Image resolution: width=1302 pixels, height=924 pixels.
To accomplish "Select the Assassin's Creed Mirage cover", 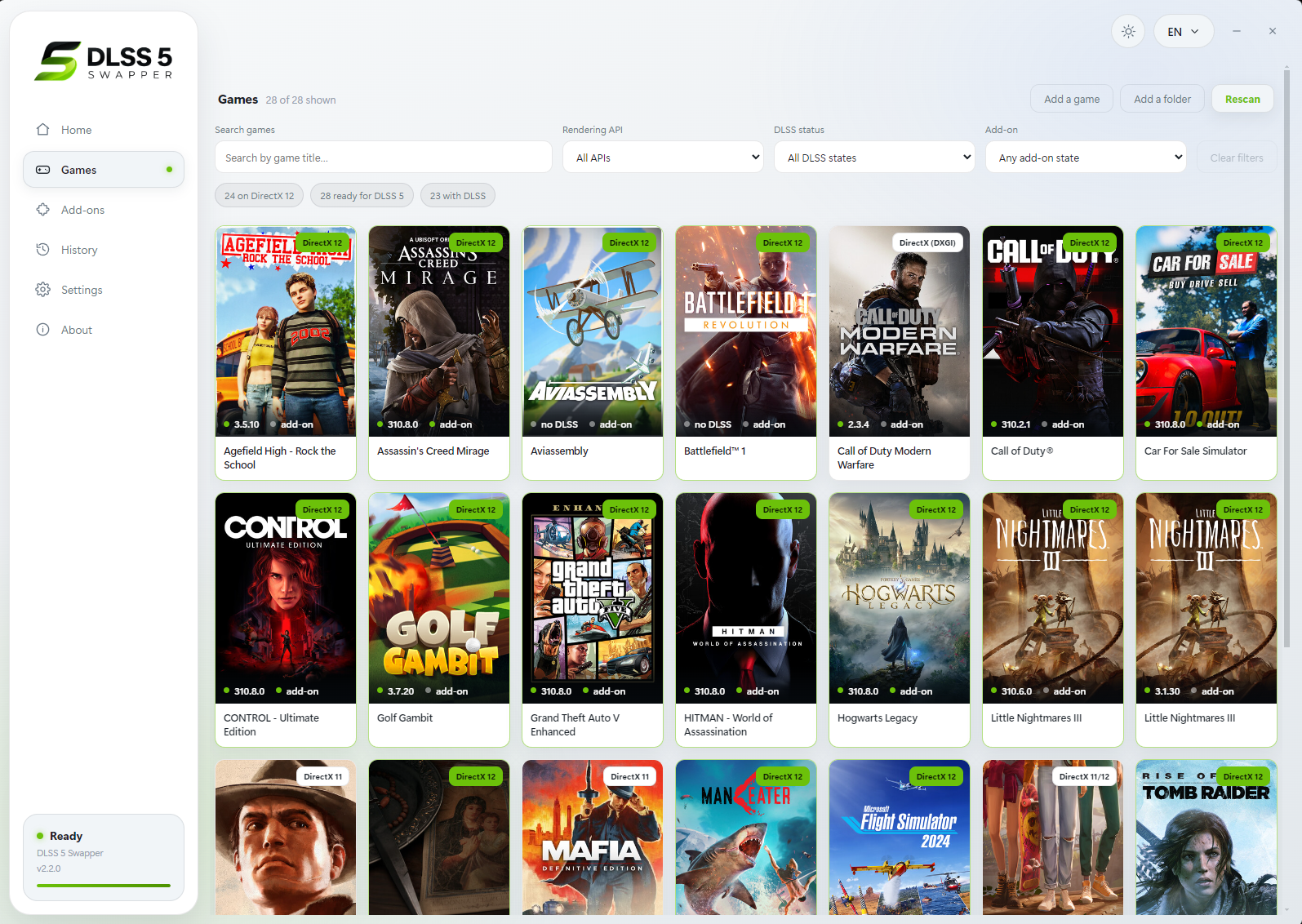I will 439,331.
